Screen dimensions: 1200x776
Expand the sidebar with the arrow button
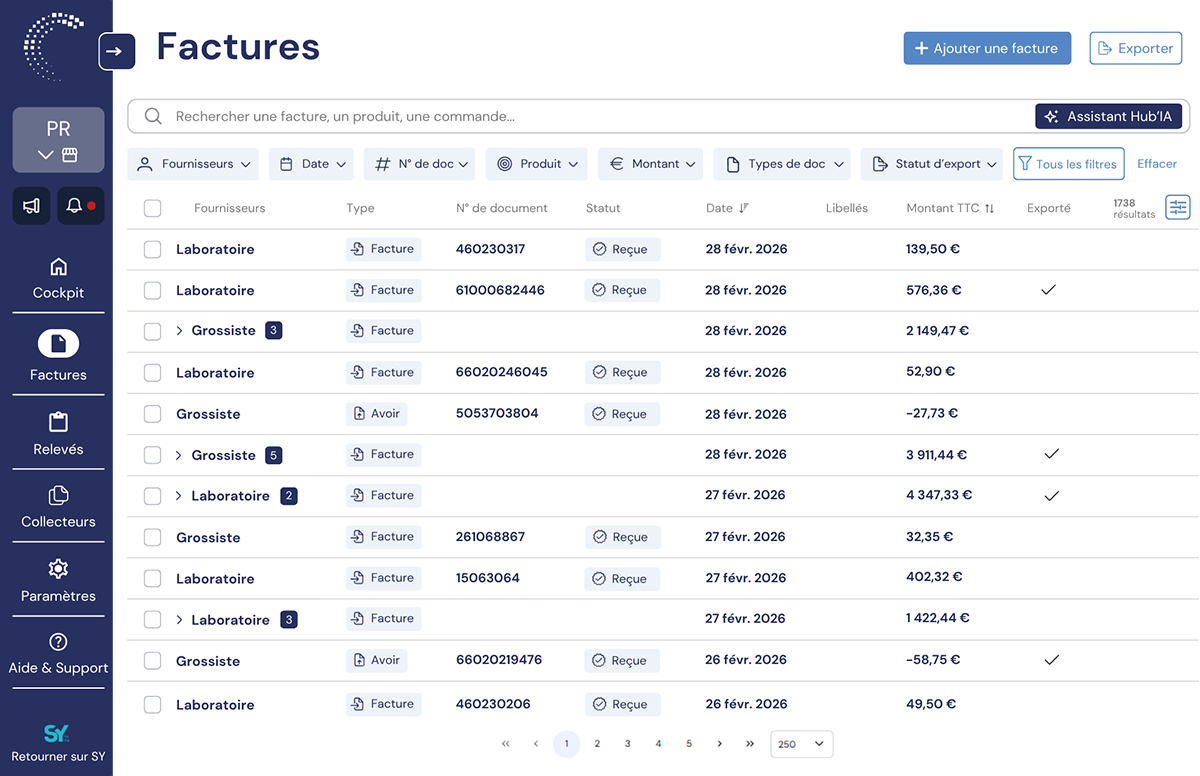116,51
